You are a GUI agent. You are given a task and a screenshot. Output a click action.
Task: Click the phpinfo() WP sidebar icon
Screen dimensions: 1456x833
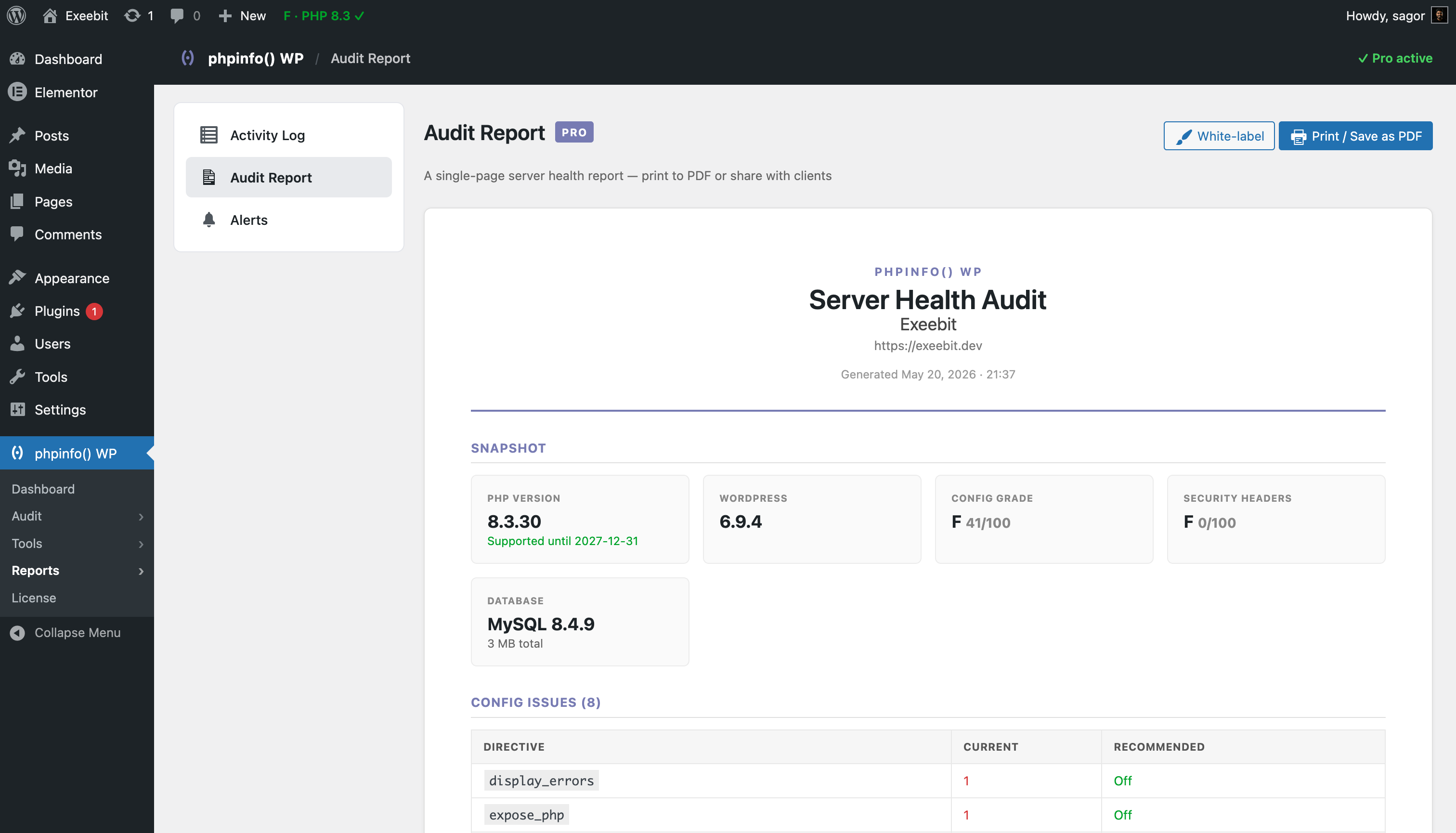[x=18, y=453]
